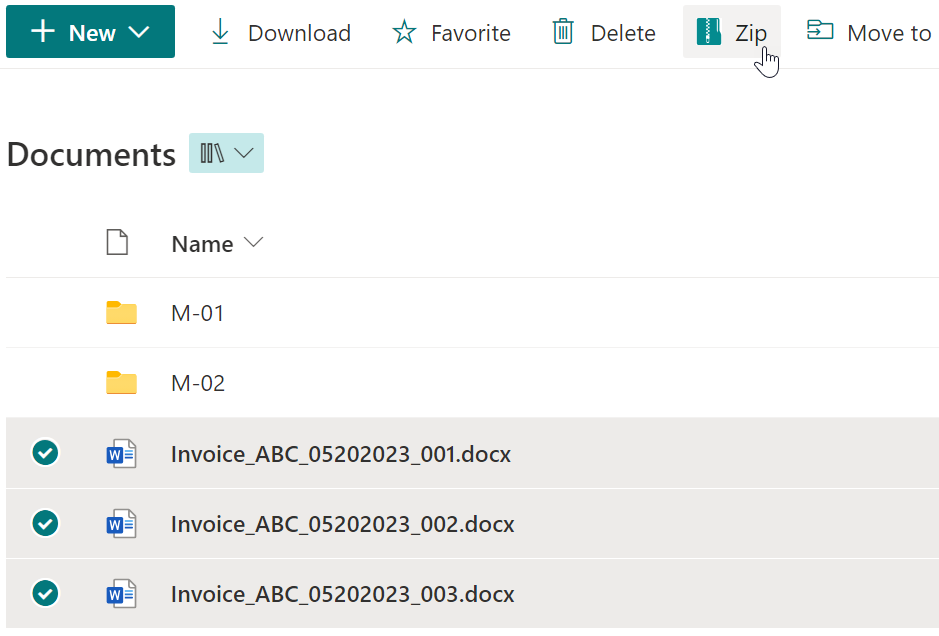Click the Delete trash can icon
This screenshot has width=939, height=636.
564,32
